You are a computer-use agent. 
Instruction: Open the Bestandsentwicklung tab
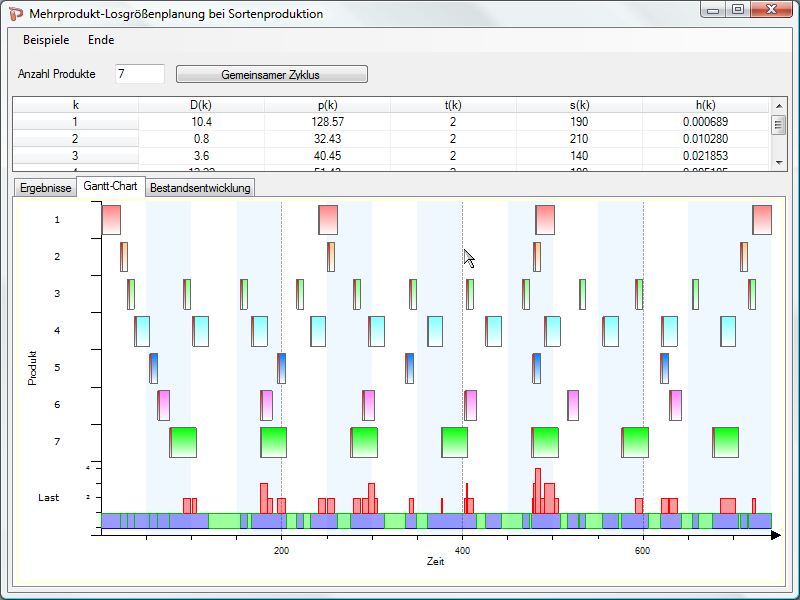pyautogui.click(x=201, y=188)
